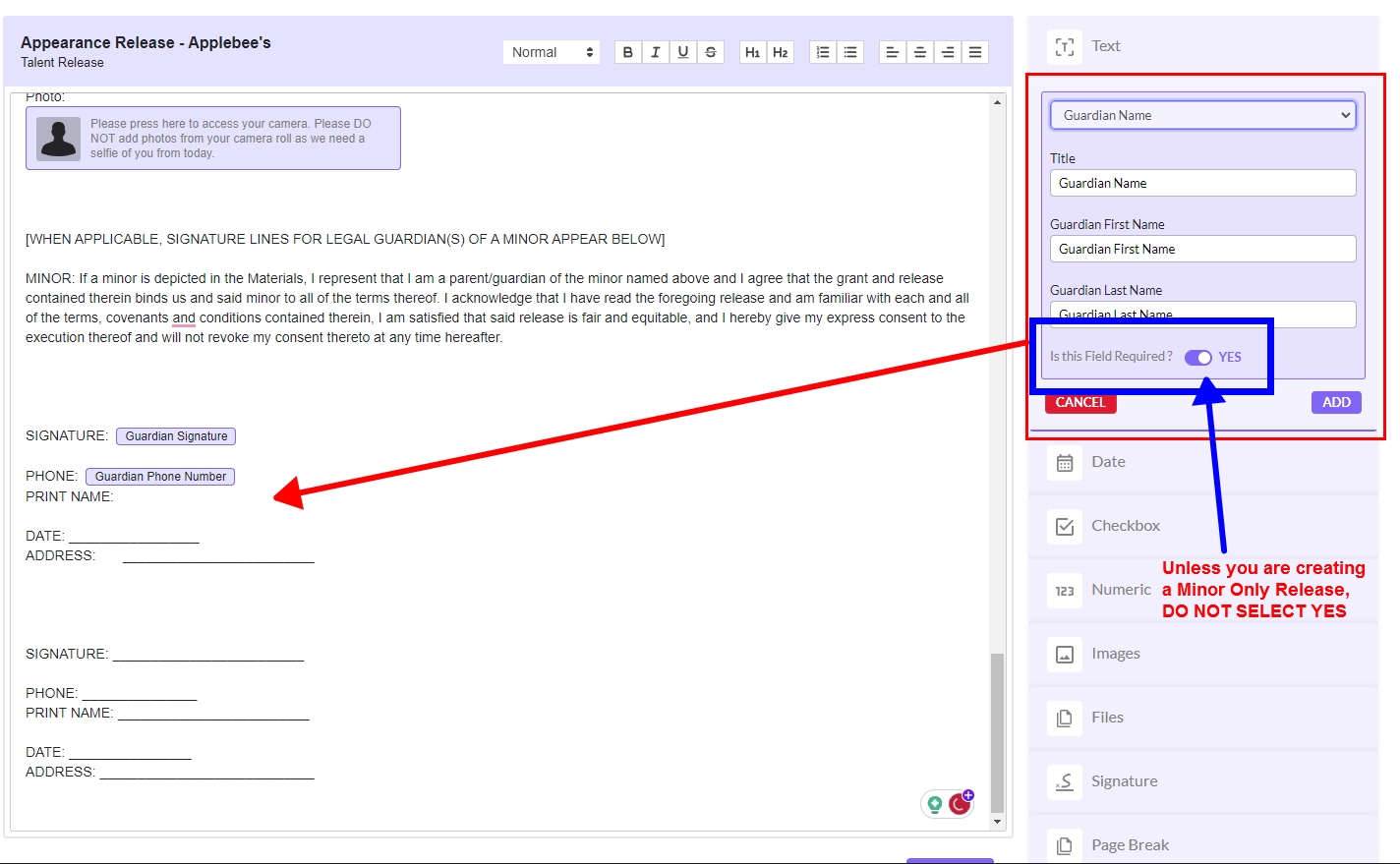Open the Guardian Name field type dropdown
This screenshot has width=1400, height=864.
click(x=1202, y=115)
